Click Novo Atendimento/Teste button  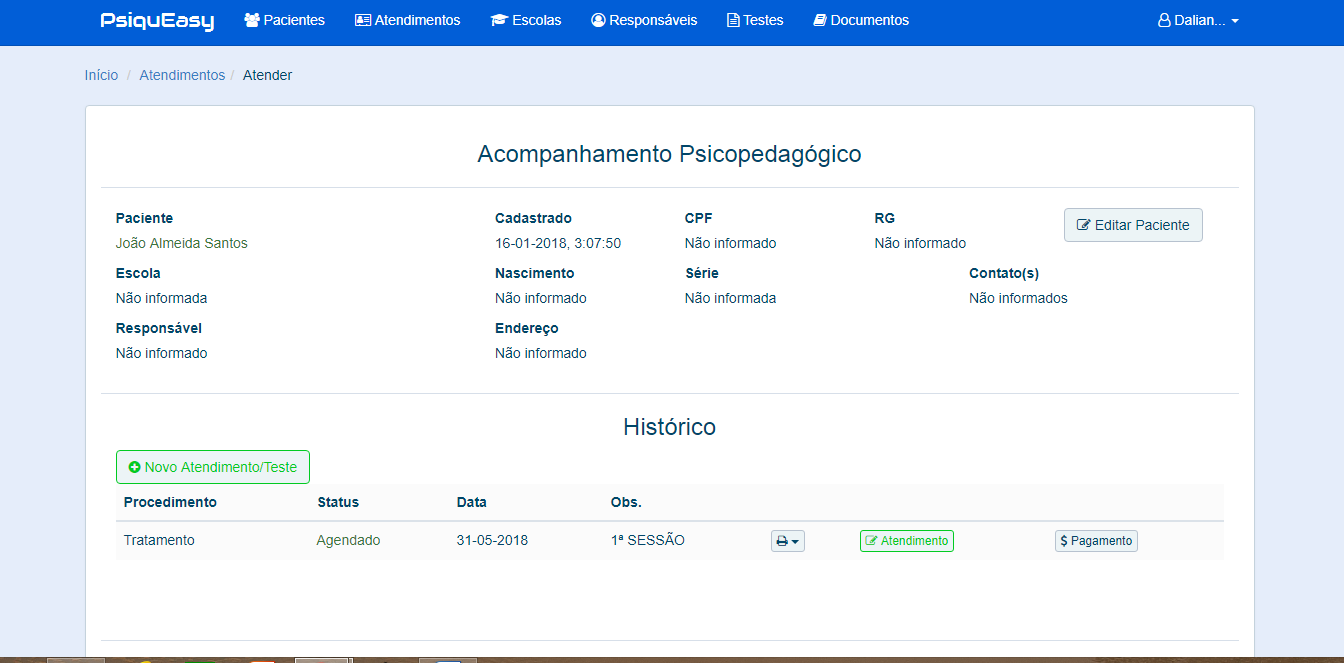click(213, 467)
